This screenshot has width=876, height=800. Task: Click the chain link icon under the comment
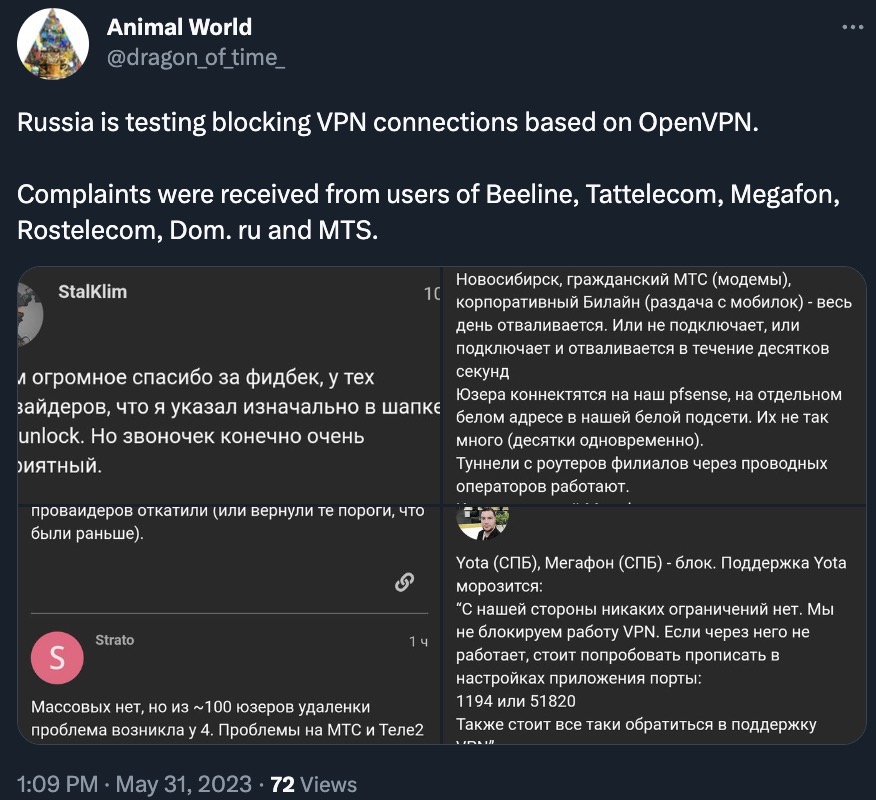click(x=404, y=582)
